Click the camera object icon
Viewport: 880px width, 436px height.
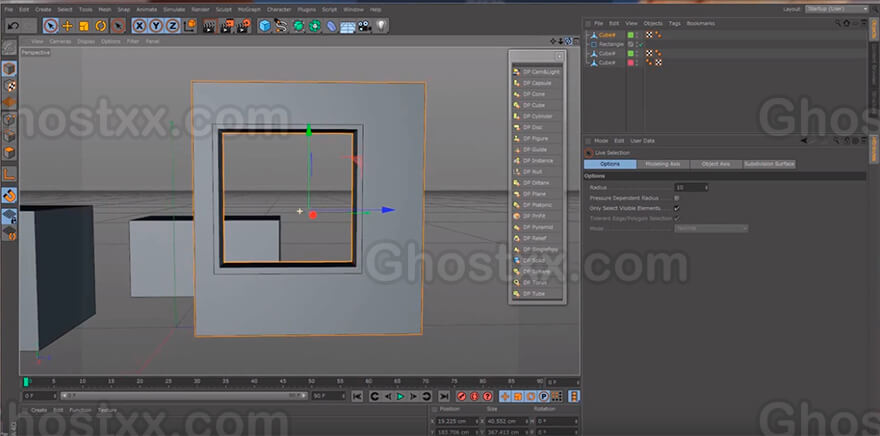tap(365, 26)
